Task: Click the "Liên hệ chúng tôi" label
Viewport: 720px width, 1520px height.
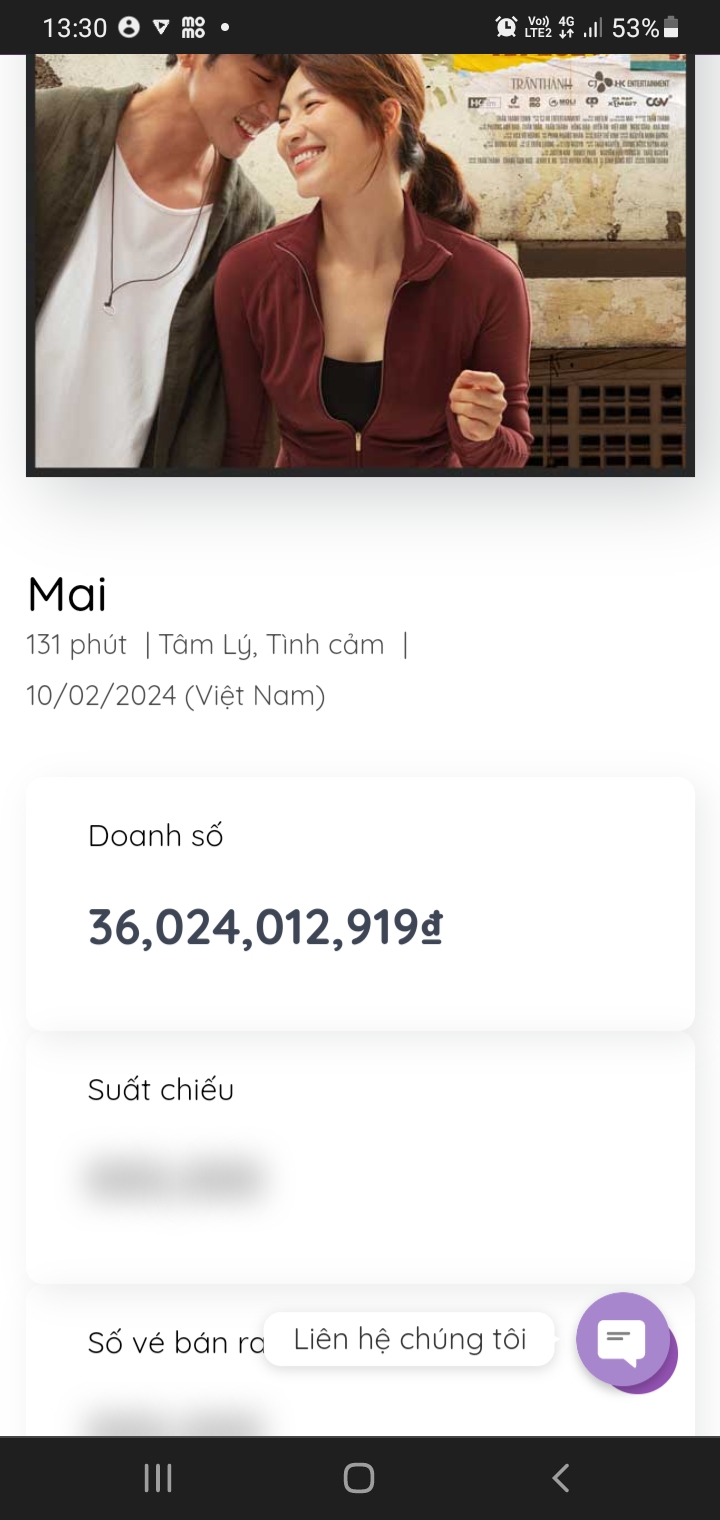Action: point(409,1339)
